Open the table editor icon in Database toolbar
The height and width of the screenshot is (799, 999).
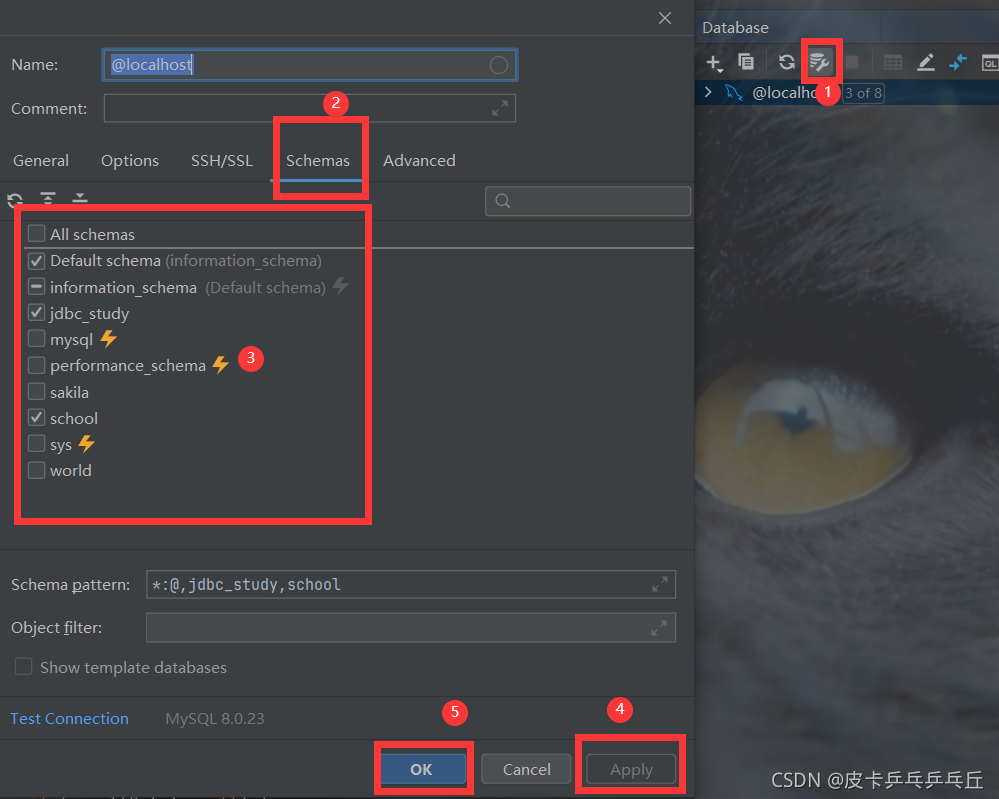click(893, 62)
